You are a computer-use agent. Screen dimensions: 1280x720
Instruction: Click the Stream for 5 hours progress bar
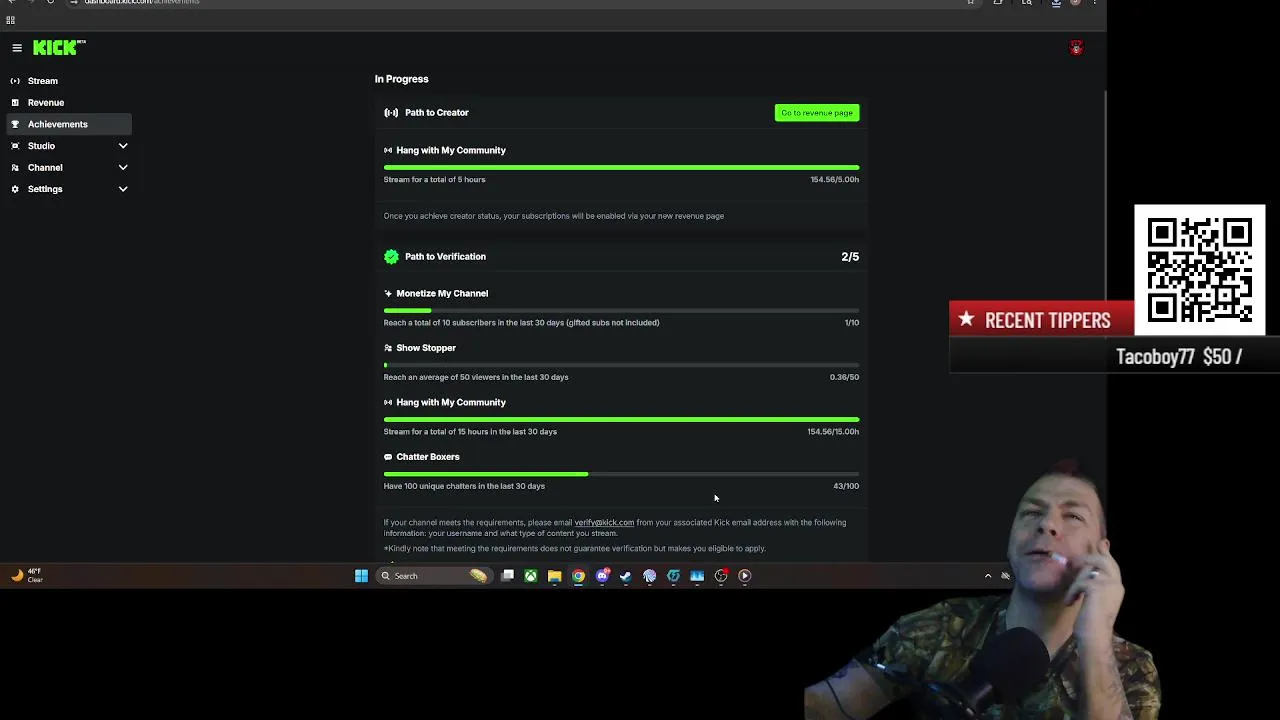[x=621, y=168]
